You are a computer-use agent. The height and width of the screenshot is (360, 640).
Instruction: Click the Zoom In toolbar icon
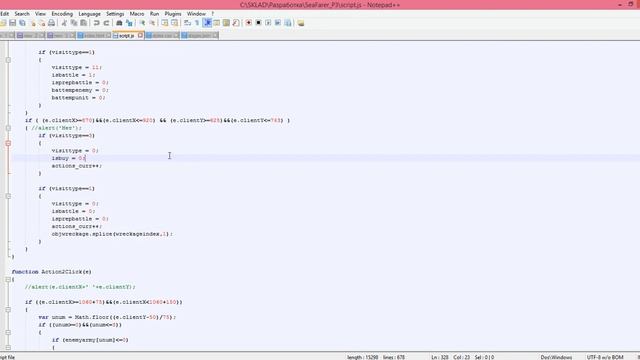142,23
